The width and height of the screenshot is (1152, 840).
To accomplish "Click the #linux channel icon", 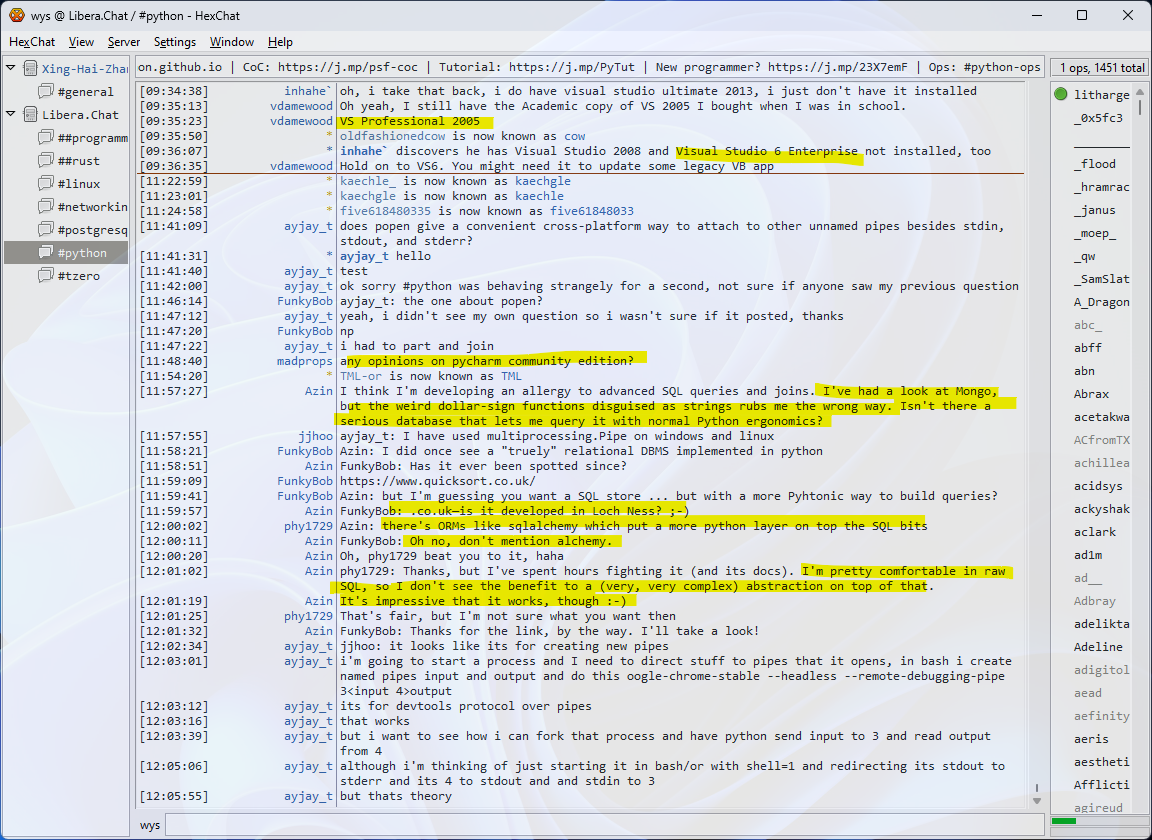I will coord(46,184).
